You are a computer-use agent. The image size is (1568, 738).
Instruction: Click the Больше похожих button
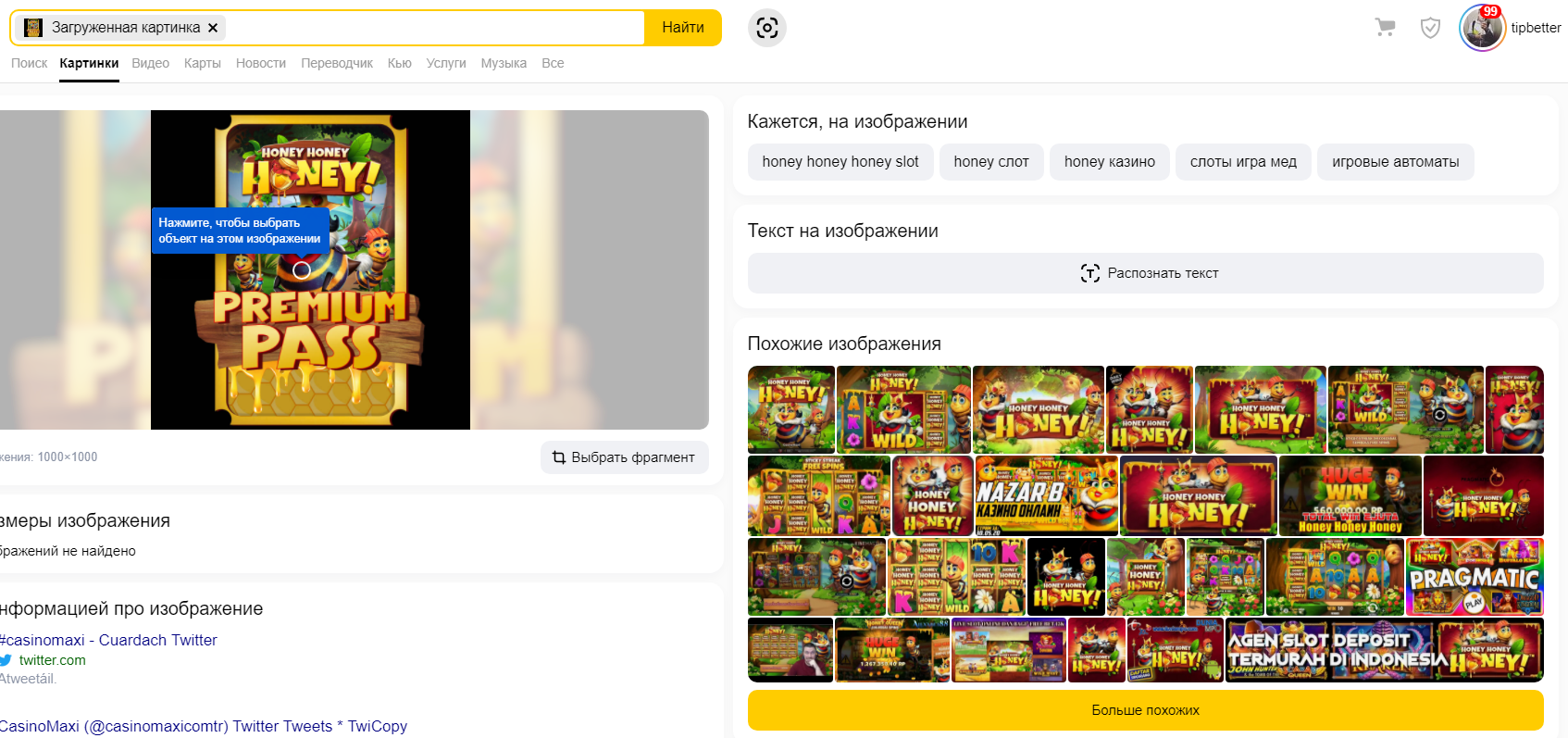pos(1146,710)
